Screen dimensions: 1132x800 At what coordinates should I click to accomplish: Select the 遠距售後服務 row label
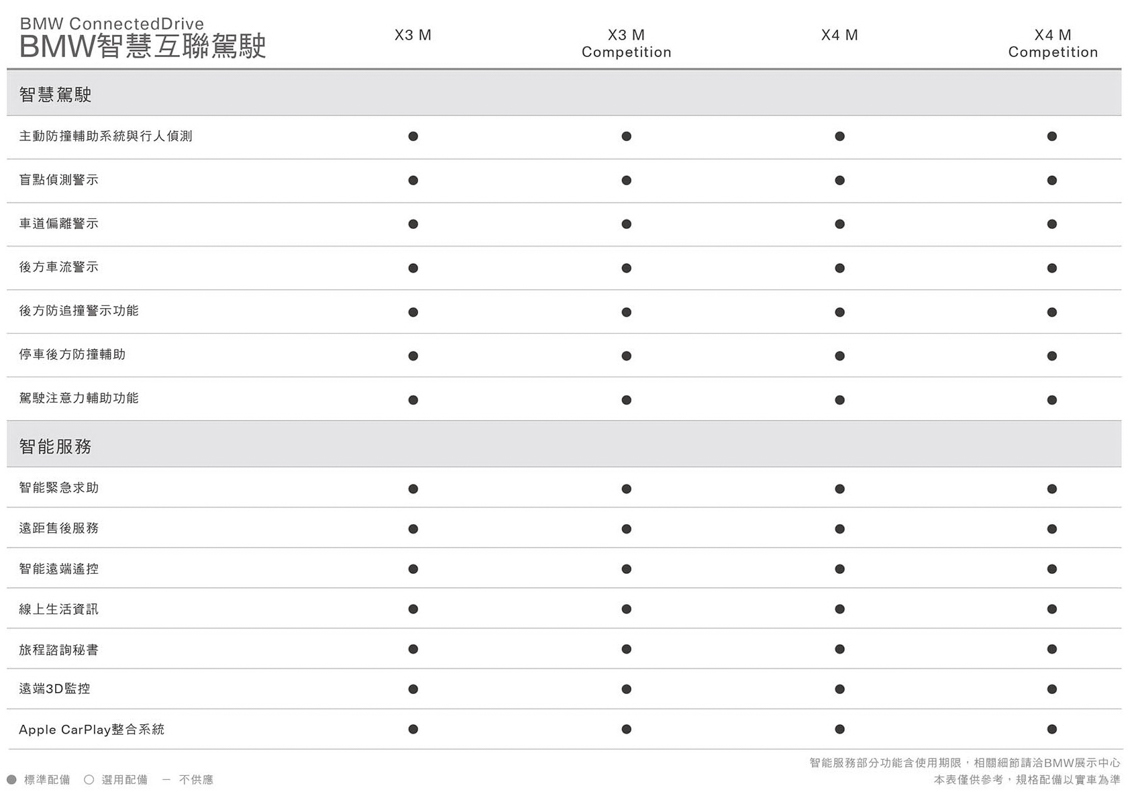pos(58,529)
